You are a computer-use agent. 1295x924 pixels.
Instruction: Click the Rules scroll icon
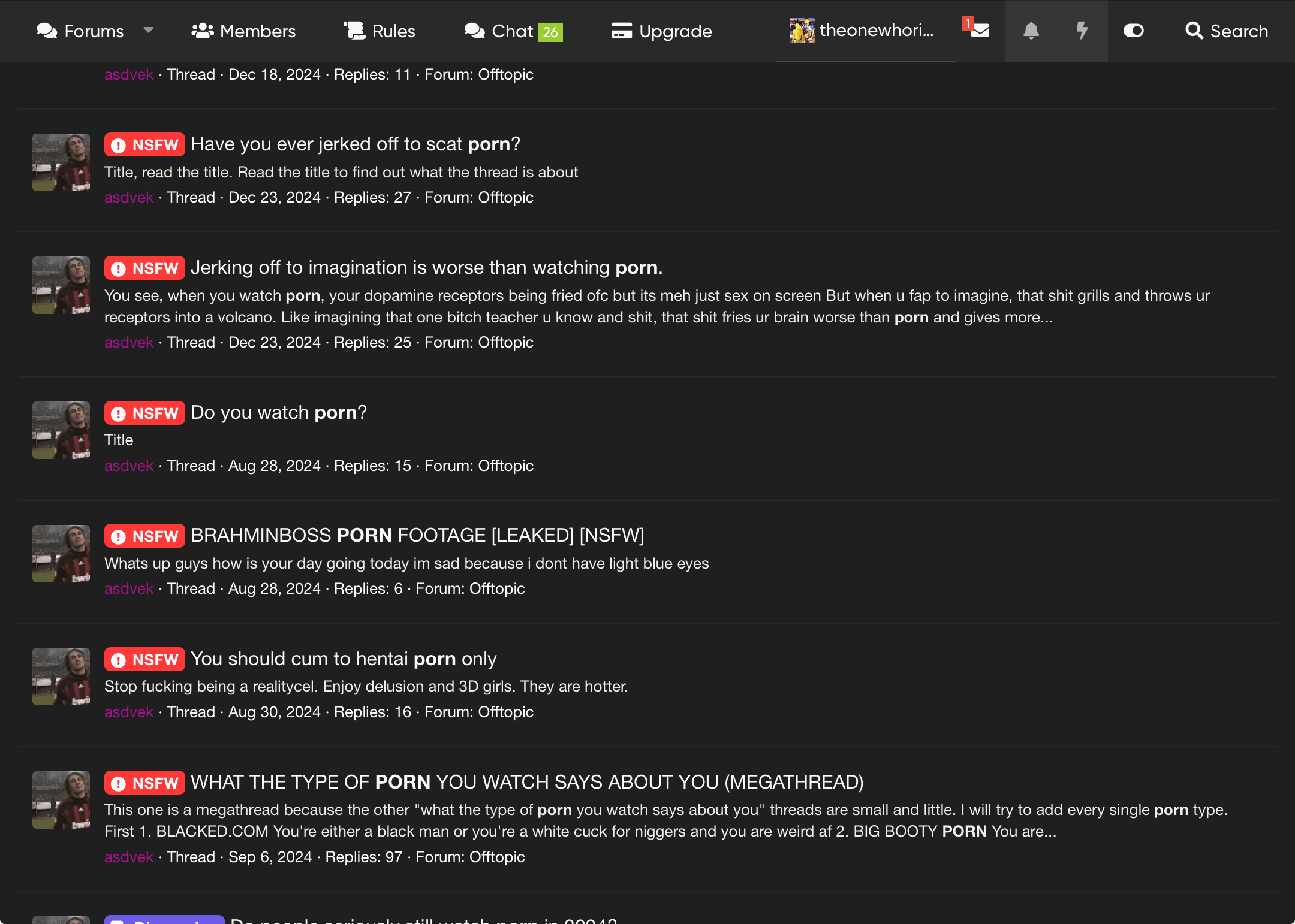(x=354, y=31)
